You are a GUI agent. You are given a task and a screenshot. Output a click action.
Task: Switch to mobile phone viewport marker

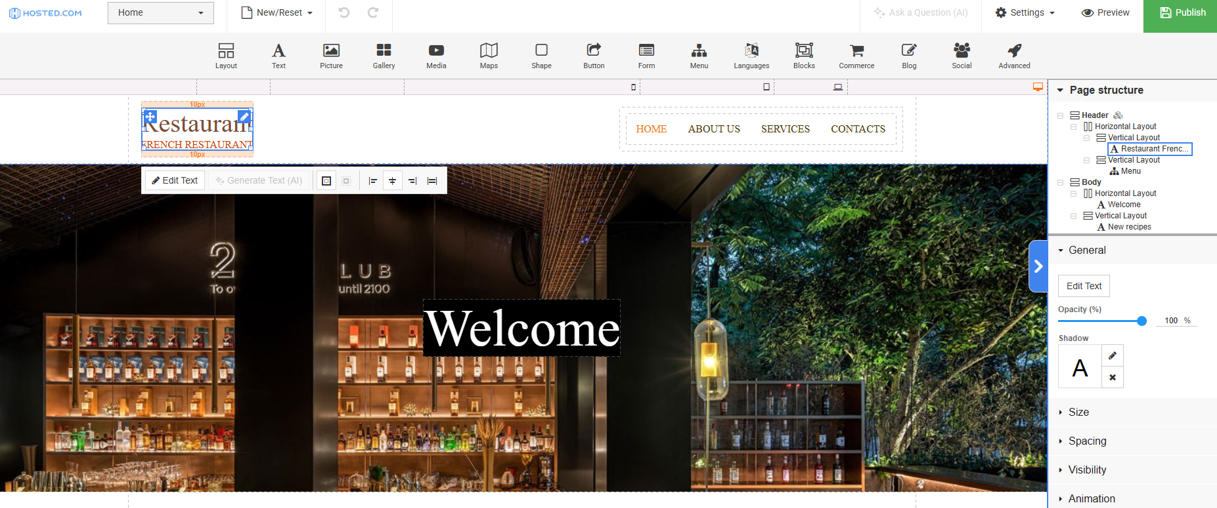click(x=633, y=88)
